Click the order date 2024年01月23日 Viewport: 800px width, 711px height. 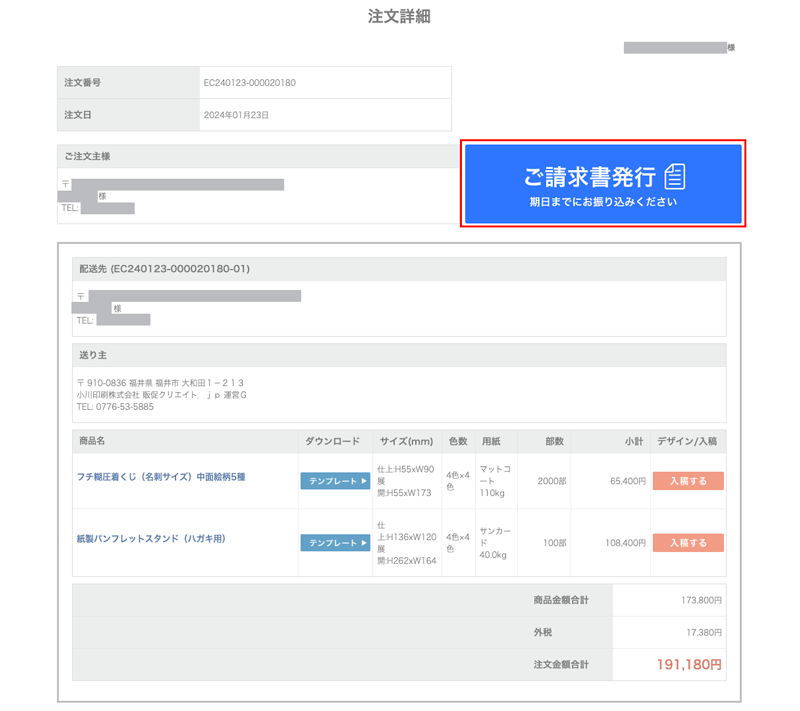click(236, 115)
